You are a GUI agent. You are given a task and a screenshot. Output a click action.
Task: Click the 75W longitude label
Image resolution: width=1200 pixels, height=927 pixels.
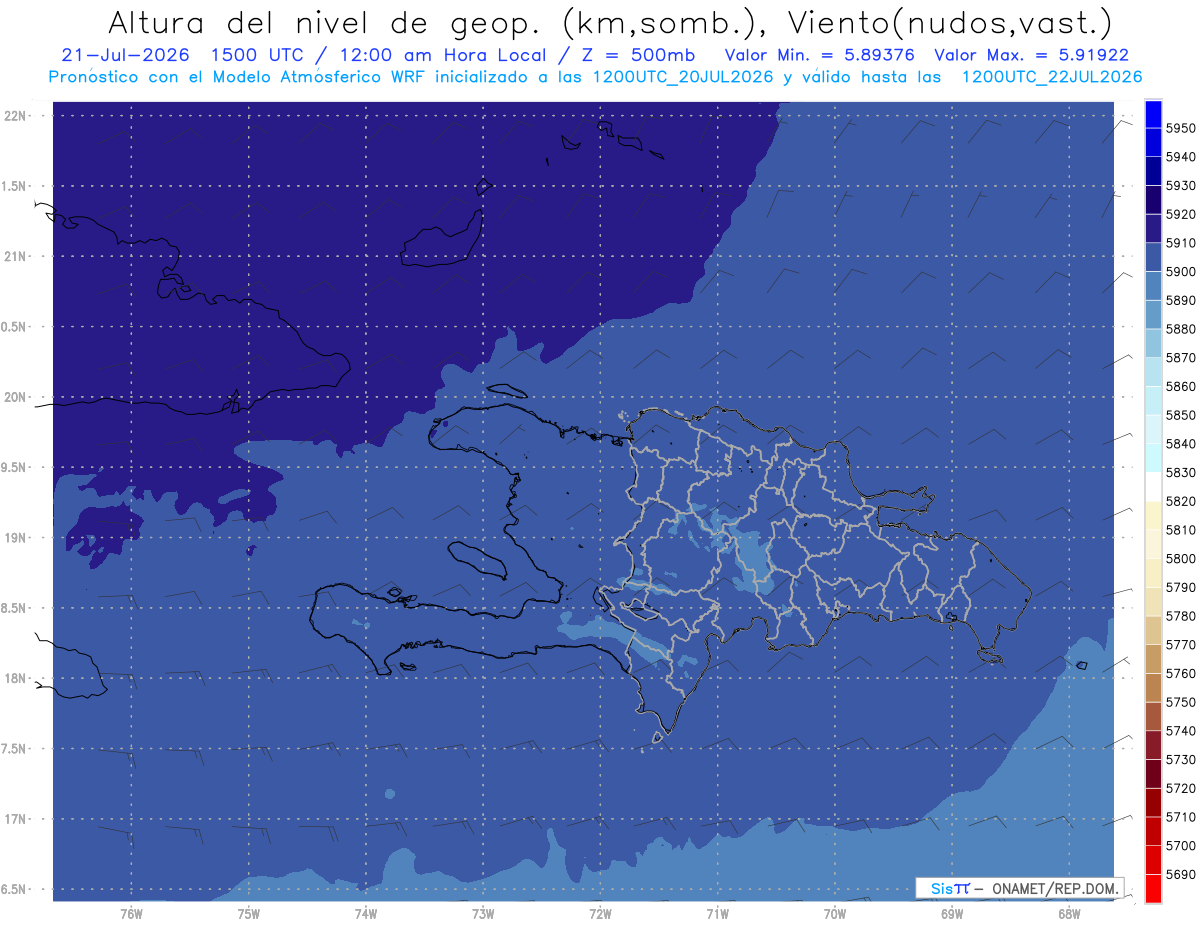tap(248, 913)
